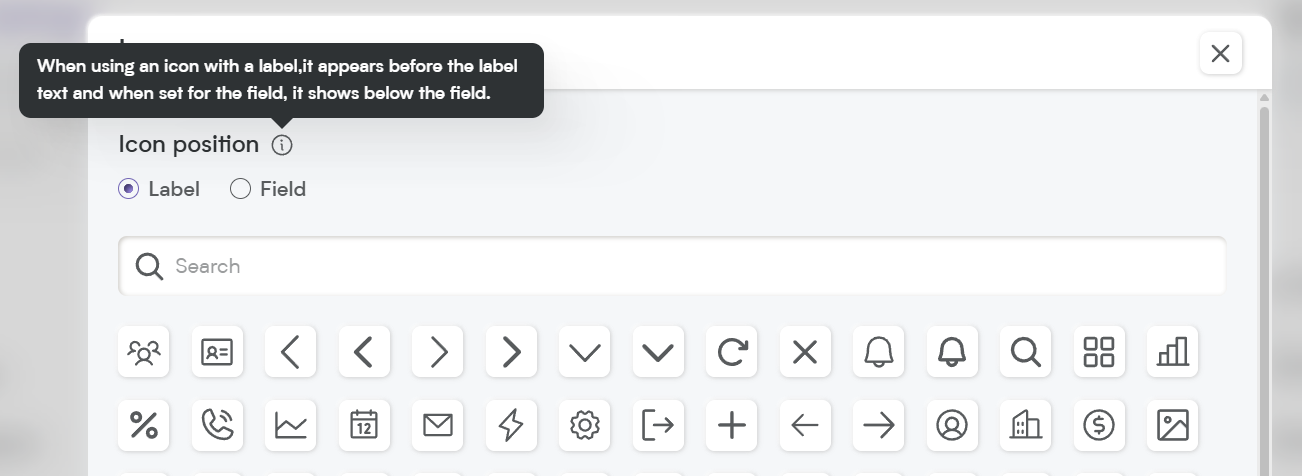Select the Field icon position radio

pyautogui.click(x=240, y=189)
